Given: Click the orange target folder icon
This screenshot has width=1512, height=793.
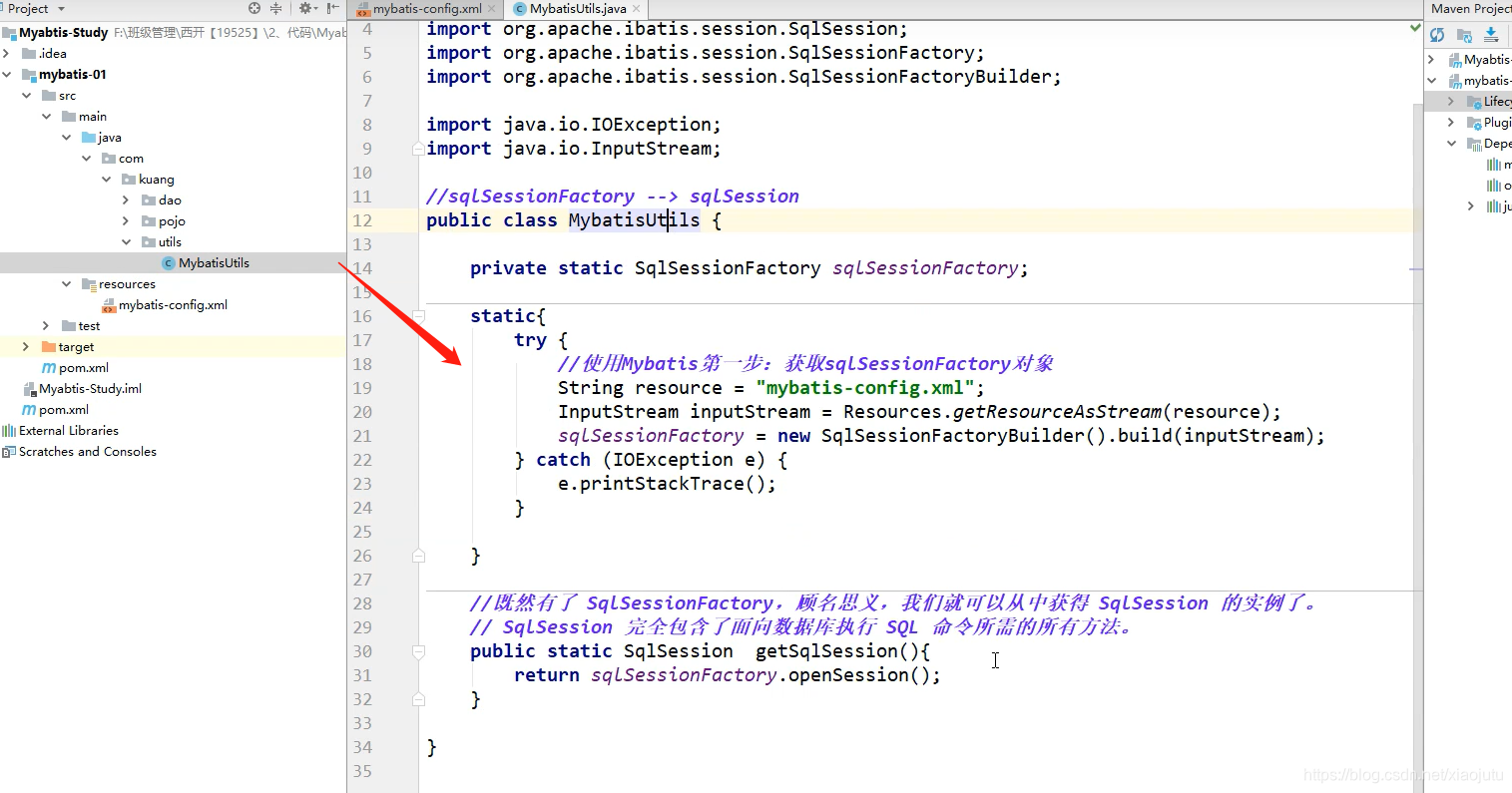Looking at the screenshot, I should tap(49, 347).
